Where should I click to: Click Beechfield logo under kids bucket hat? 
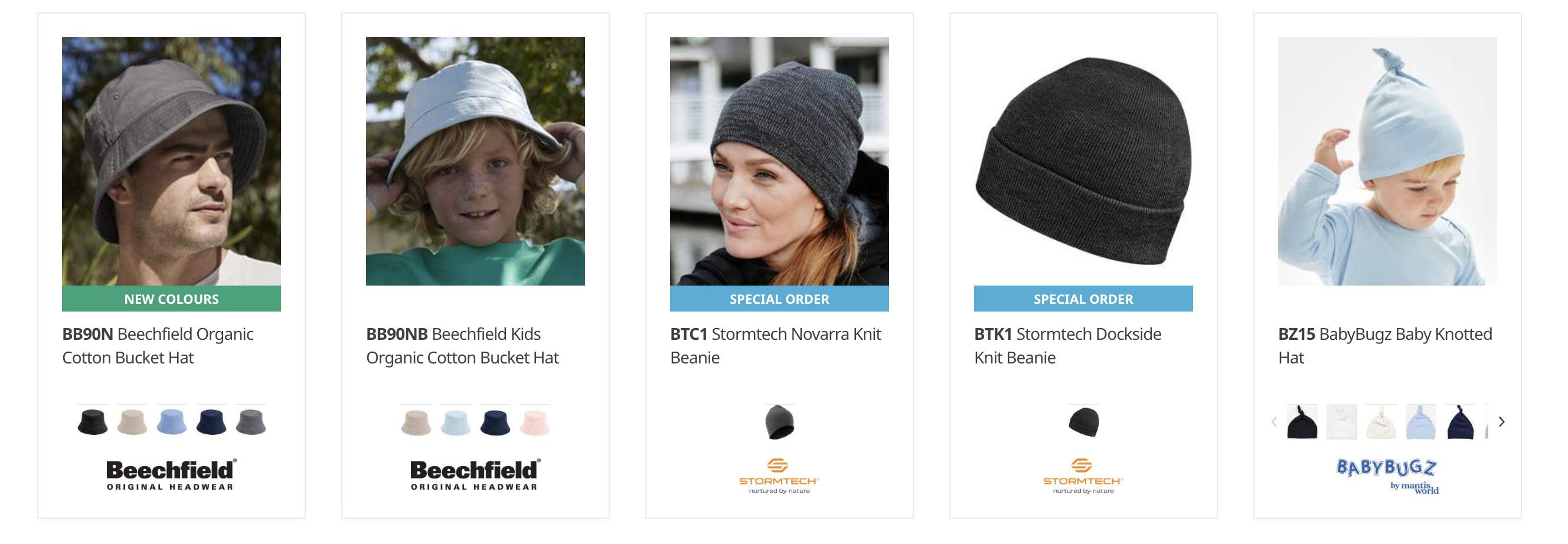coord(475,475)
